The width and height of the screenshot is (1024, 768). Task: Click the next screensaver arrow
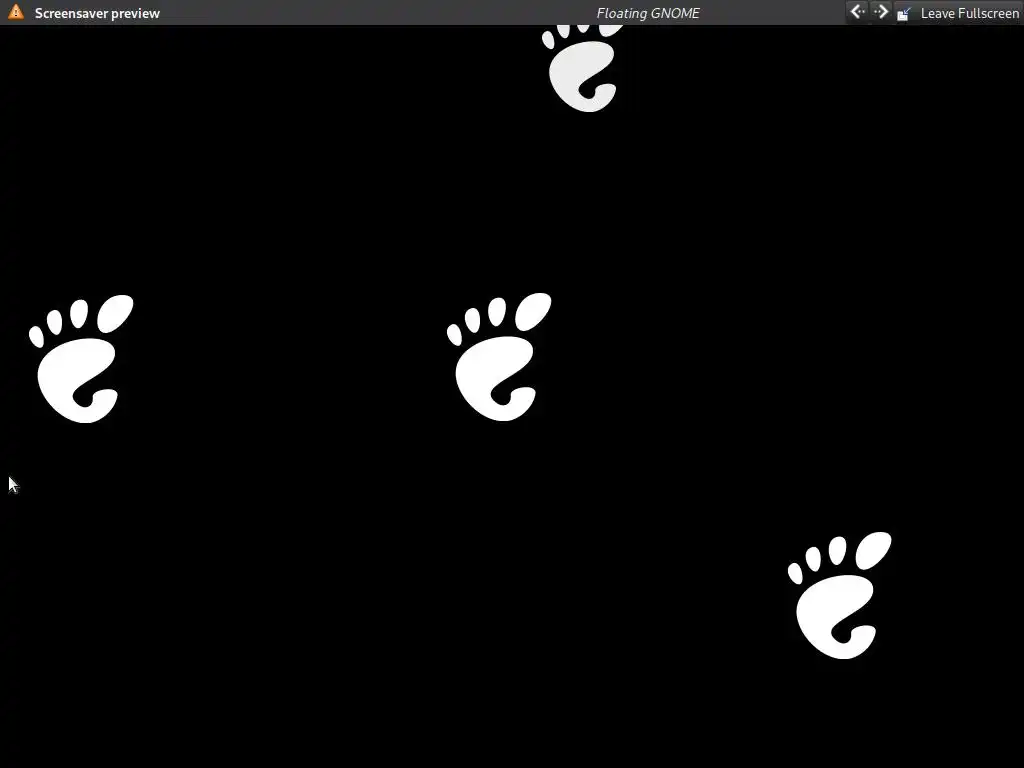pos(880,12)
